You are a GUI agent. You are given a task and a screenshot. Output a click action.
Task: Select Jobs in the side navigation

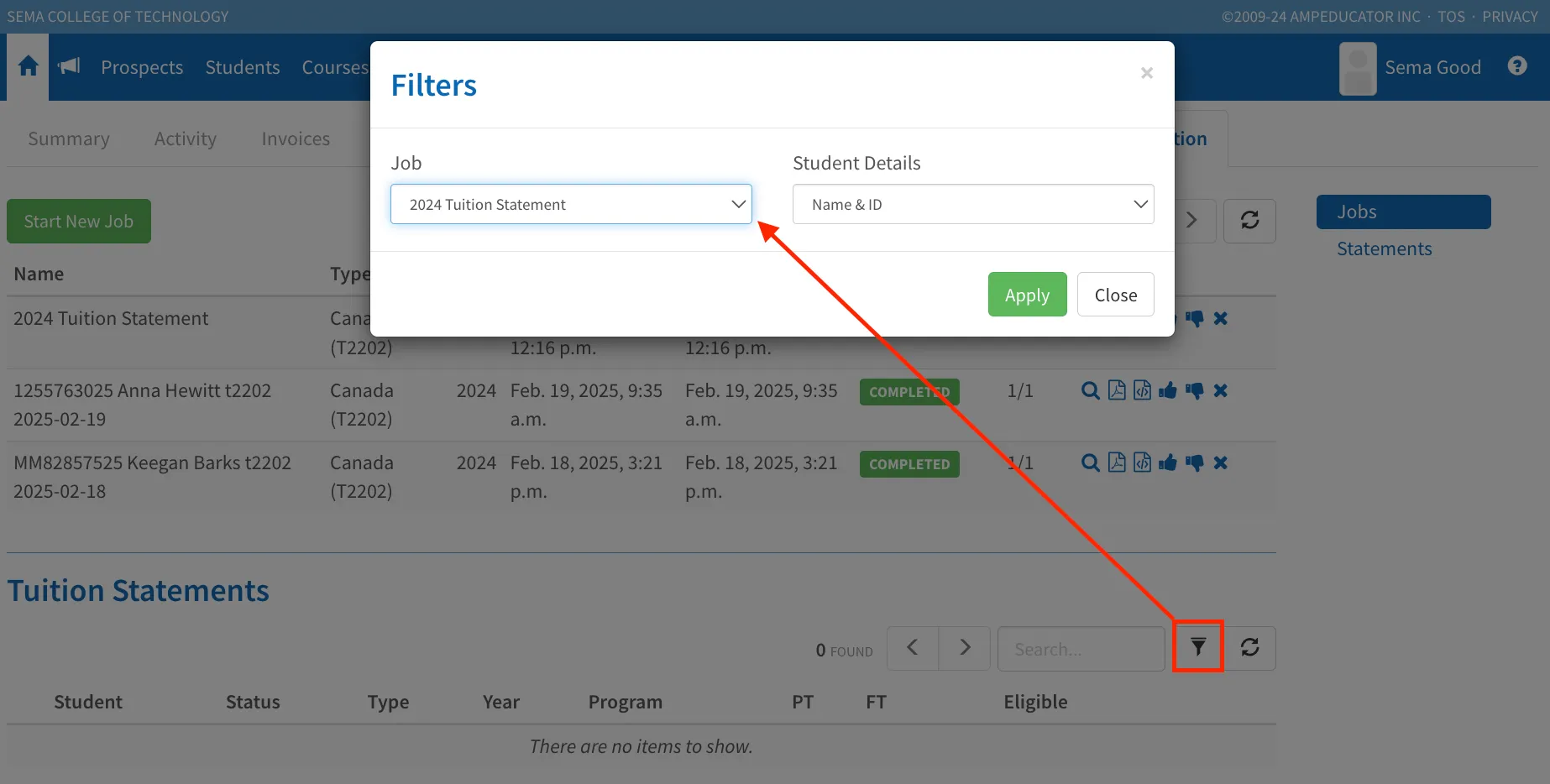tap(1404, 212)
